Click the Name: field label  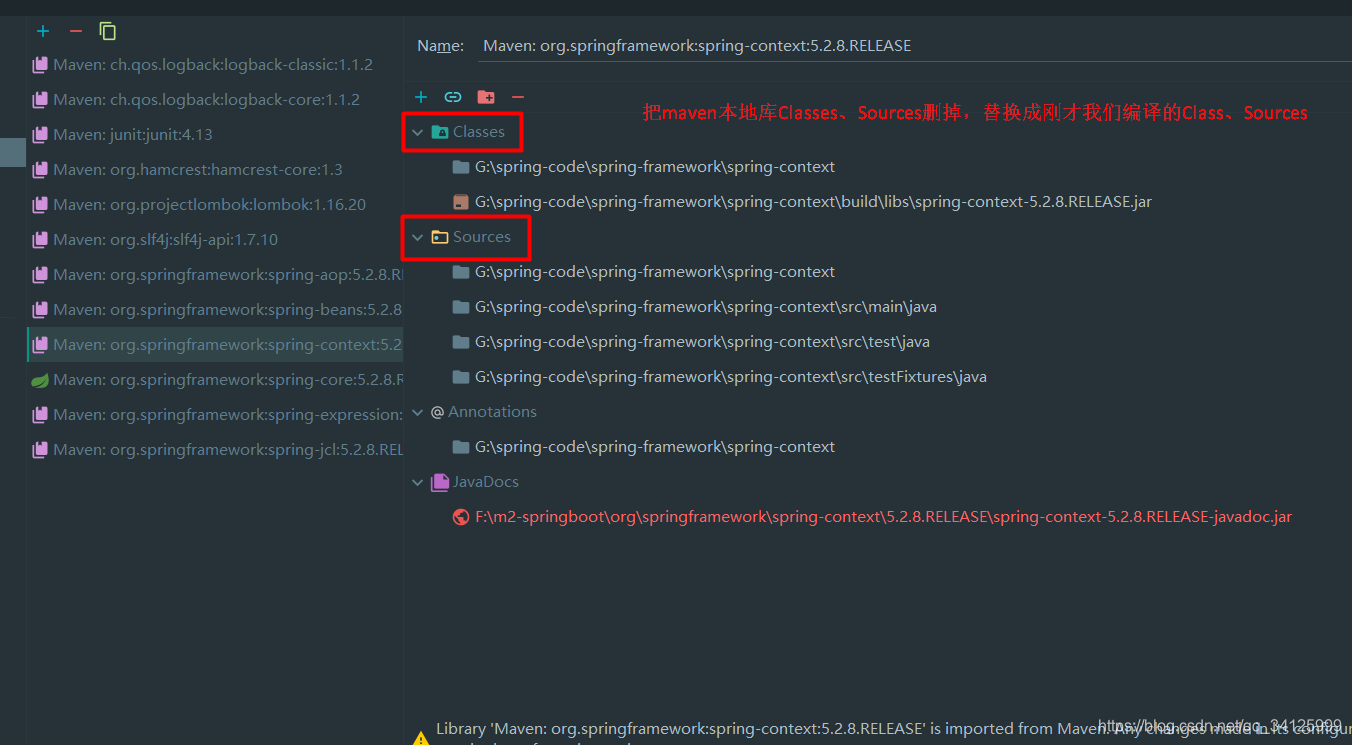(x=440, y=46)
